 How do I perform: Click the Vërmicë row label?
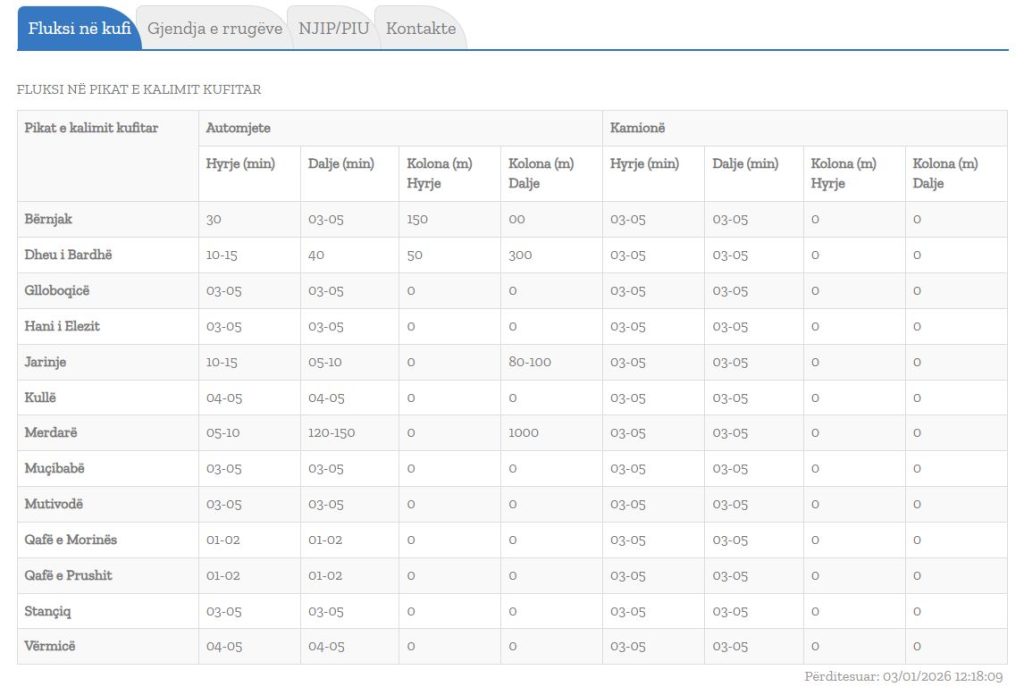[x=49, y=646]
